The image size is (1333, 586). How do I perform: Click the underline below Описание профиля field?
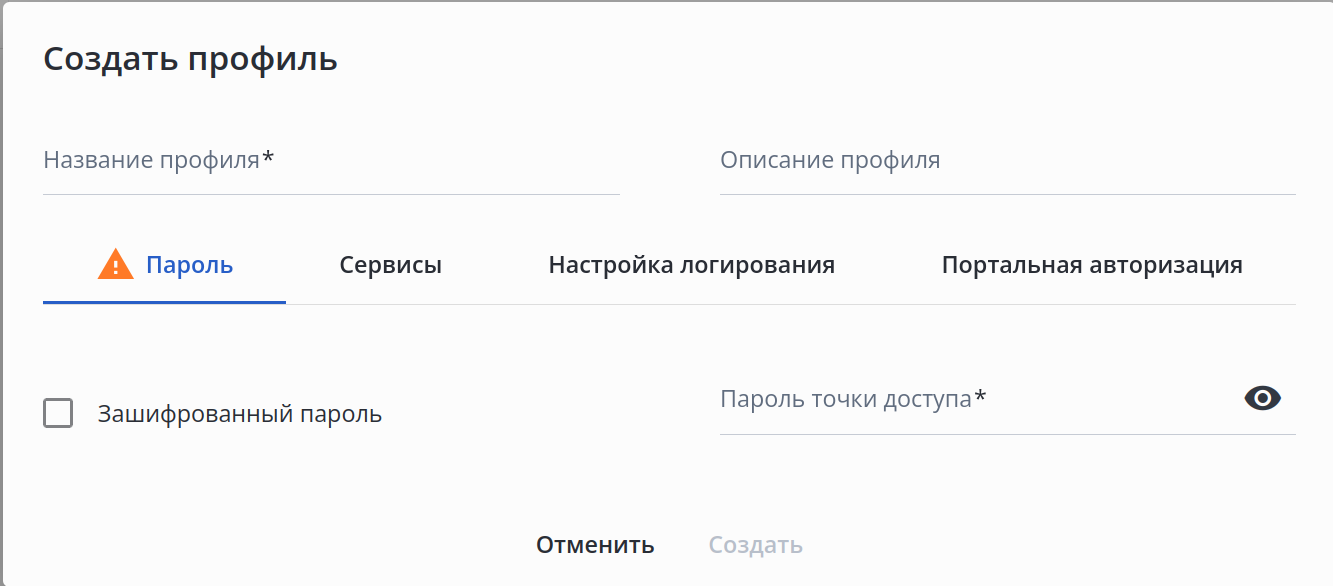coord(1007,194)
